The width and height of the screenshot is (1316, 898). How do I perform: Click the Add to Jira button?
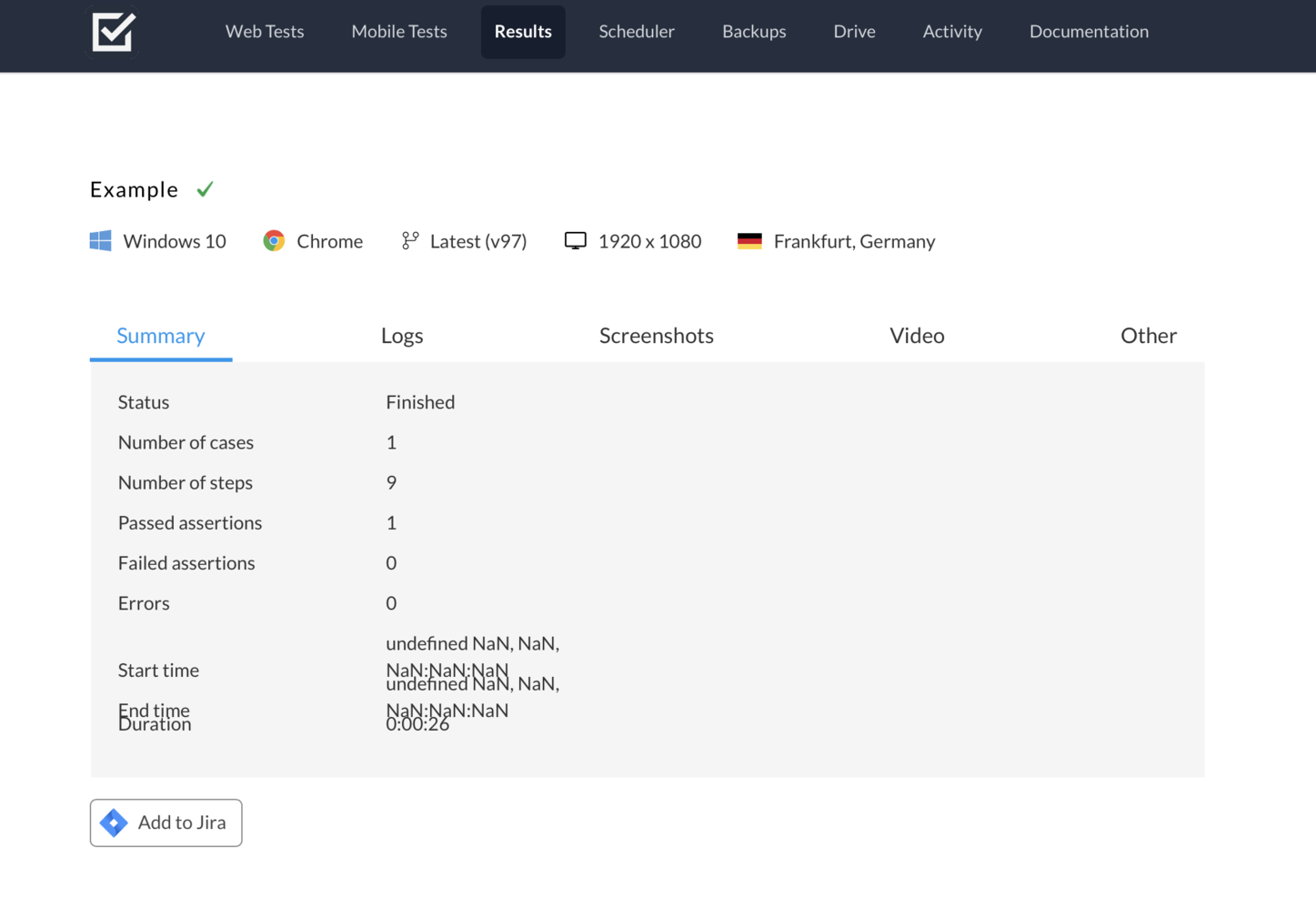coord(166,822)
